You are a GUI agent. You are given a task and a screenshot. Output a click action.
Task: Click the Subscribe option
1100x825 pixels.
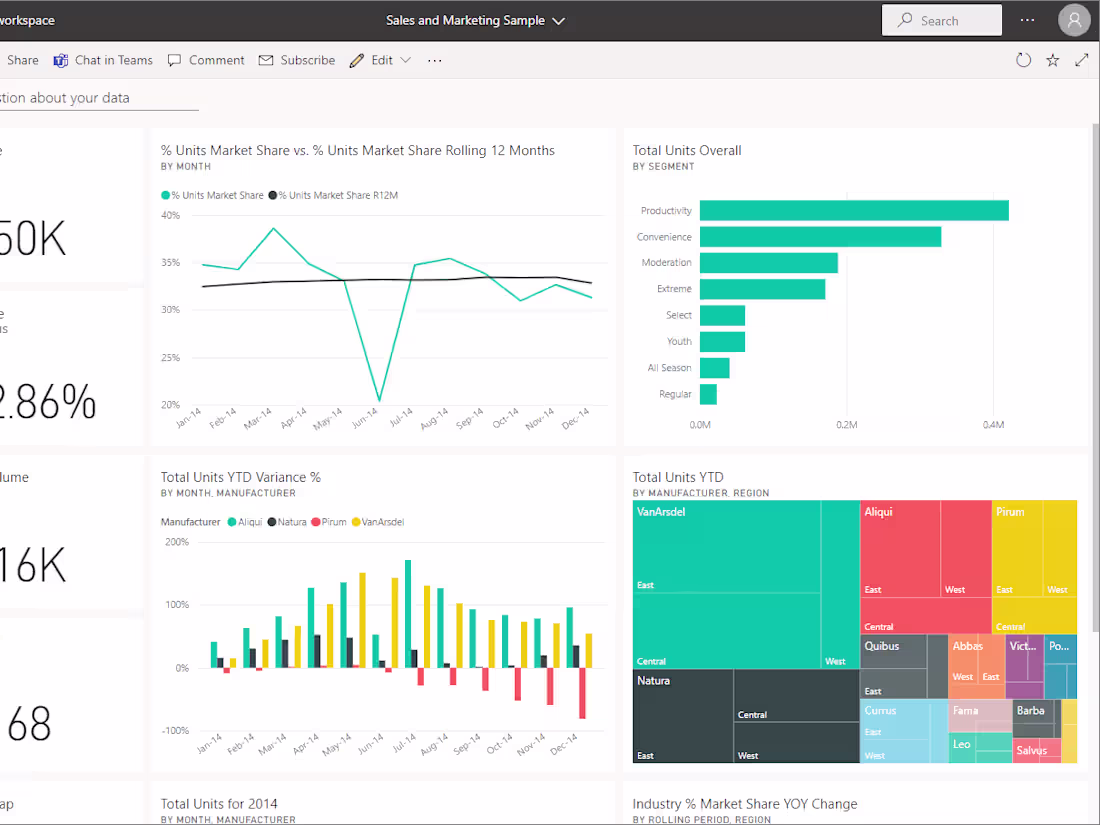[x=297, y=60]
